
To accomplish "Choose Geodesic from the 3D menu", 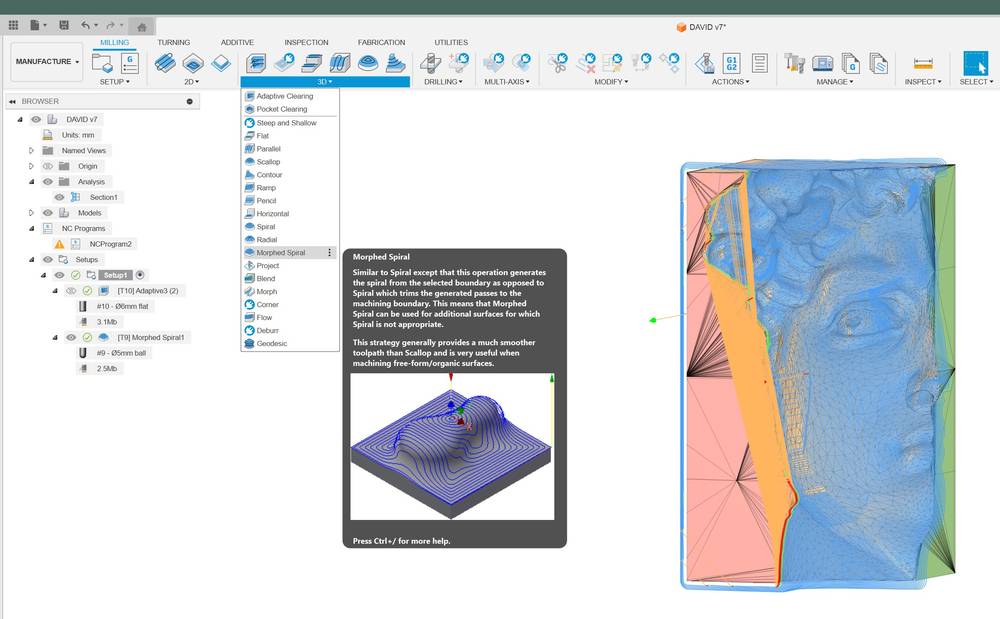I will tap(290, 344).
